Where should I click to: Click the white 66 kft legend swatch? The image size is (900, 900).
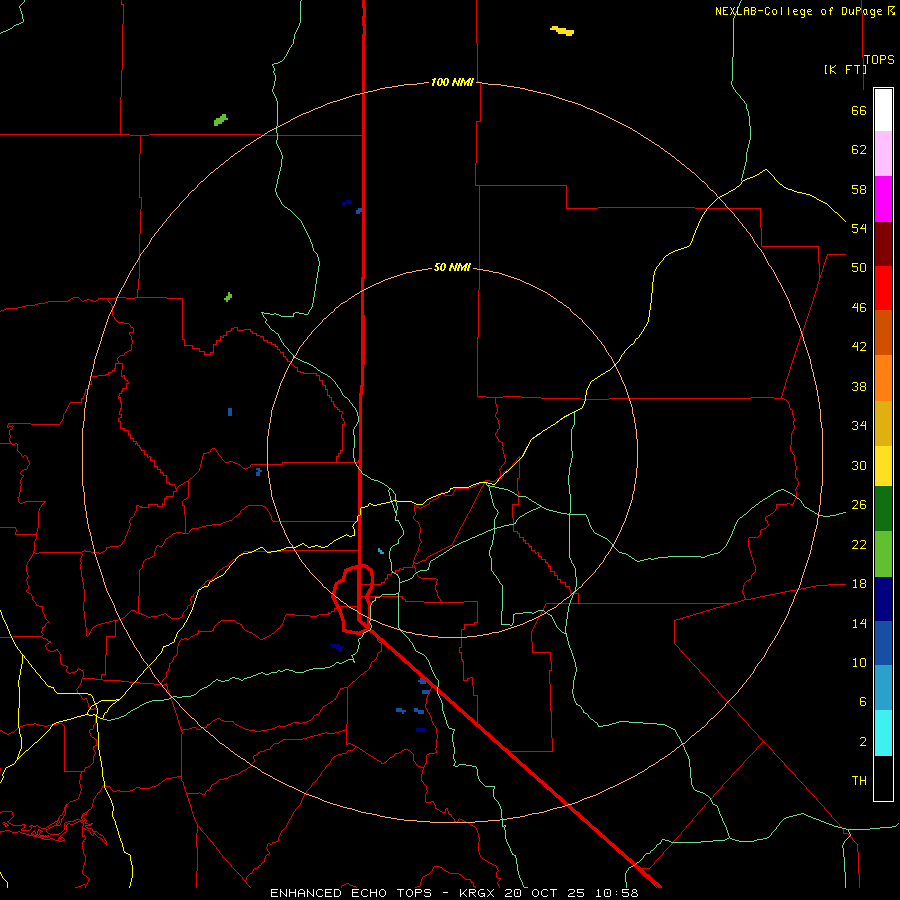(883, 110)
